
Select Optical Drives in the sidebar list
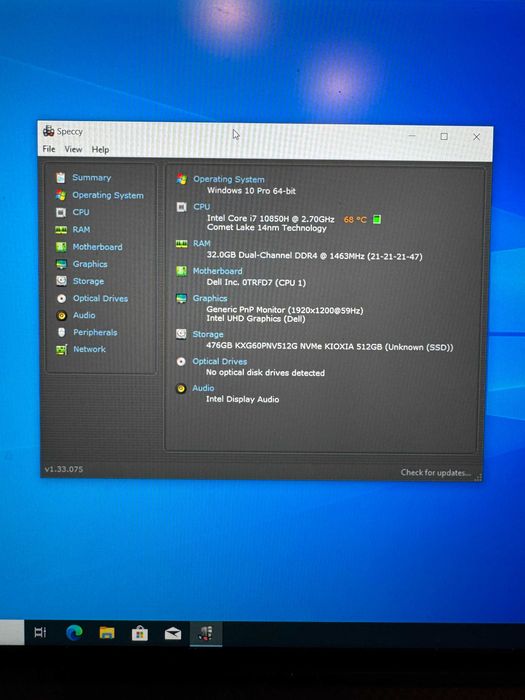point(100,298)
